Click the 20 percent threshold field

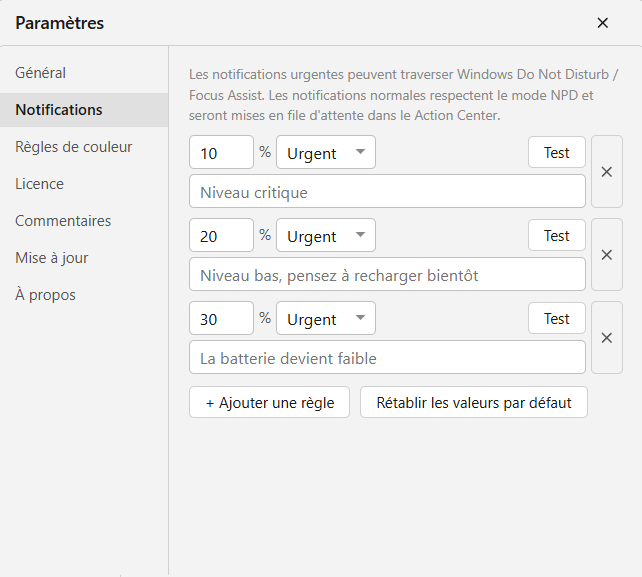point(222,235)
